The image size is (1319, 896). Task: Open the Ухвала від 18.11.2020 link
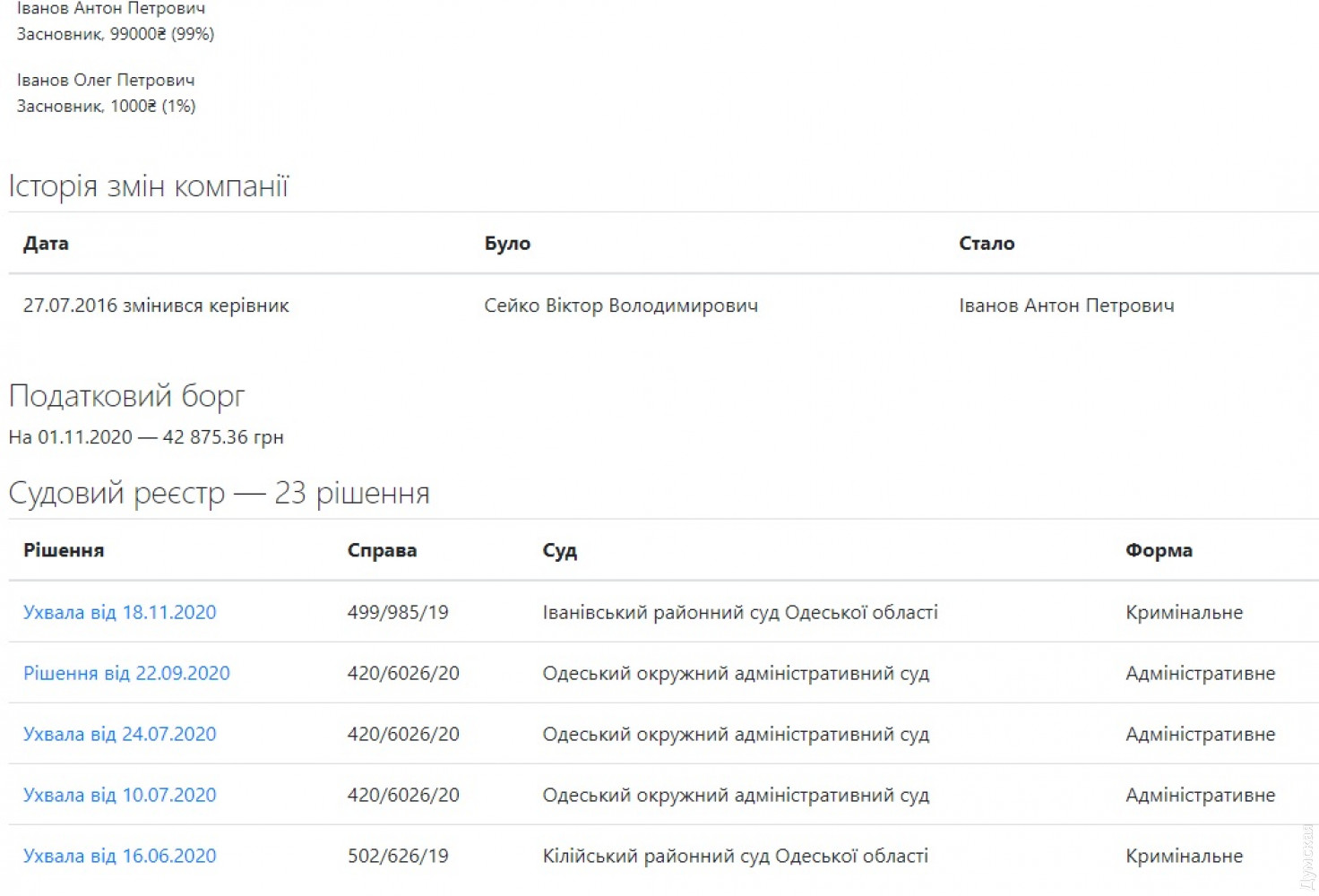[119, 612]
